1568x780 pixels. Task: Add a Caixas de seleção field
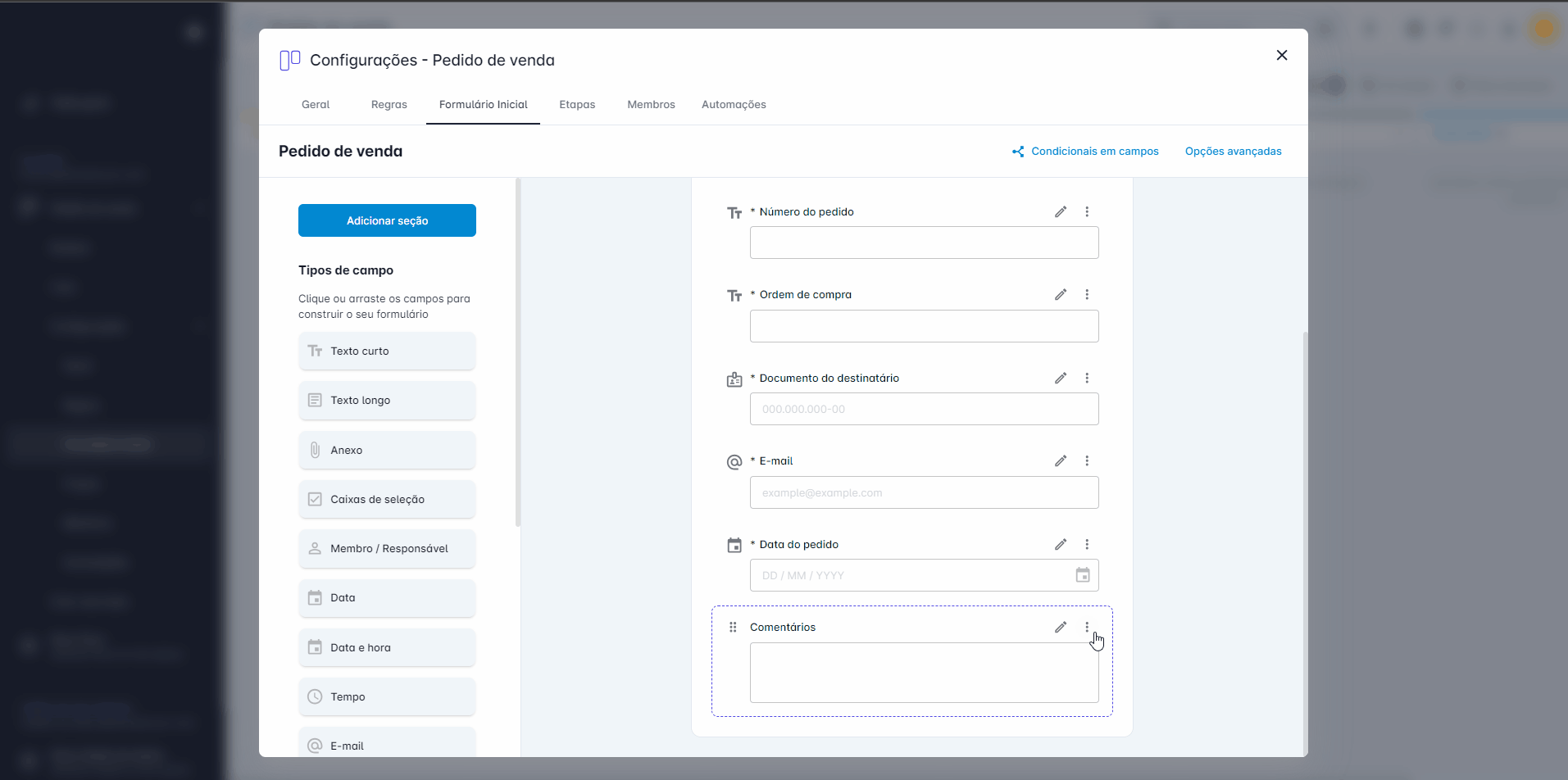(x=387, y=500)
